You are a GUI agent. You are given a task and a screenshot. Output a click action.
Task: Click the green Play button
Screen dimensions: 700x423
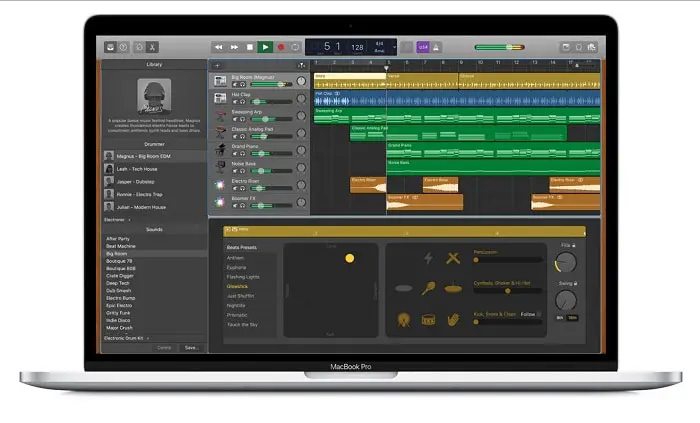(x=265, y=47)
